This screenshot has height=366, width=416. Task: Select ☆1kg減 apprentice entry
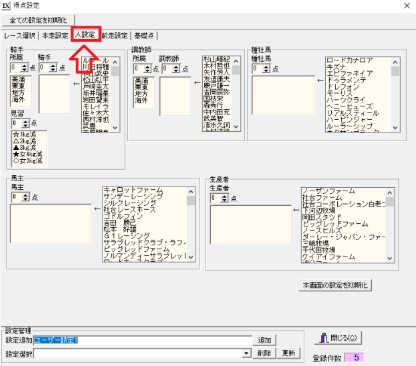pyautogui.click(x=24, y=134)
